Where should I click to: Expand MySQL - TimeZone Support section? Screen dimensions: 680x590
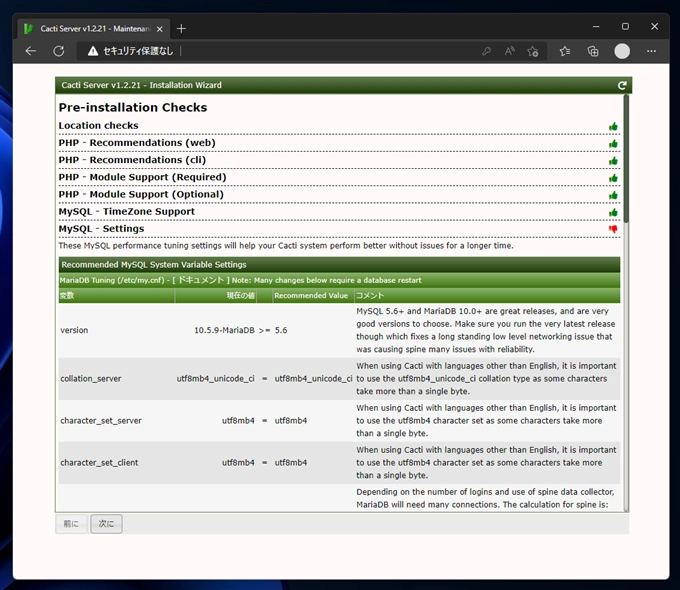coord(127,212)
